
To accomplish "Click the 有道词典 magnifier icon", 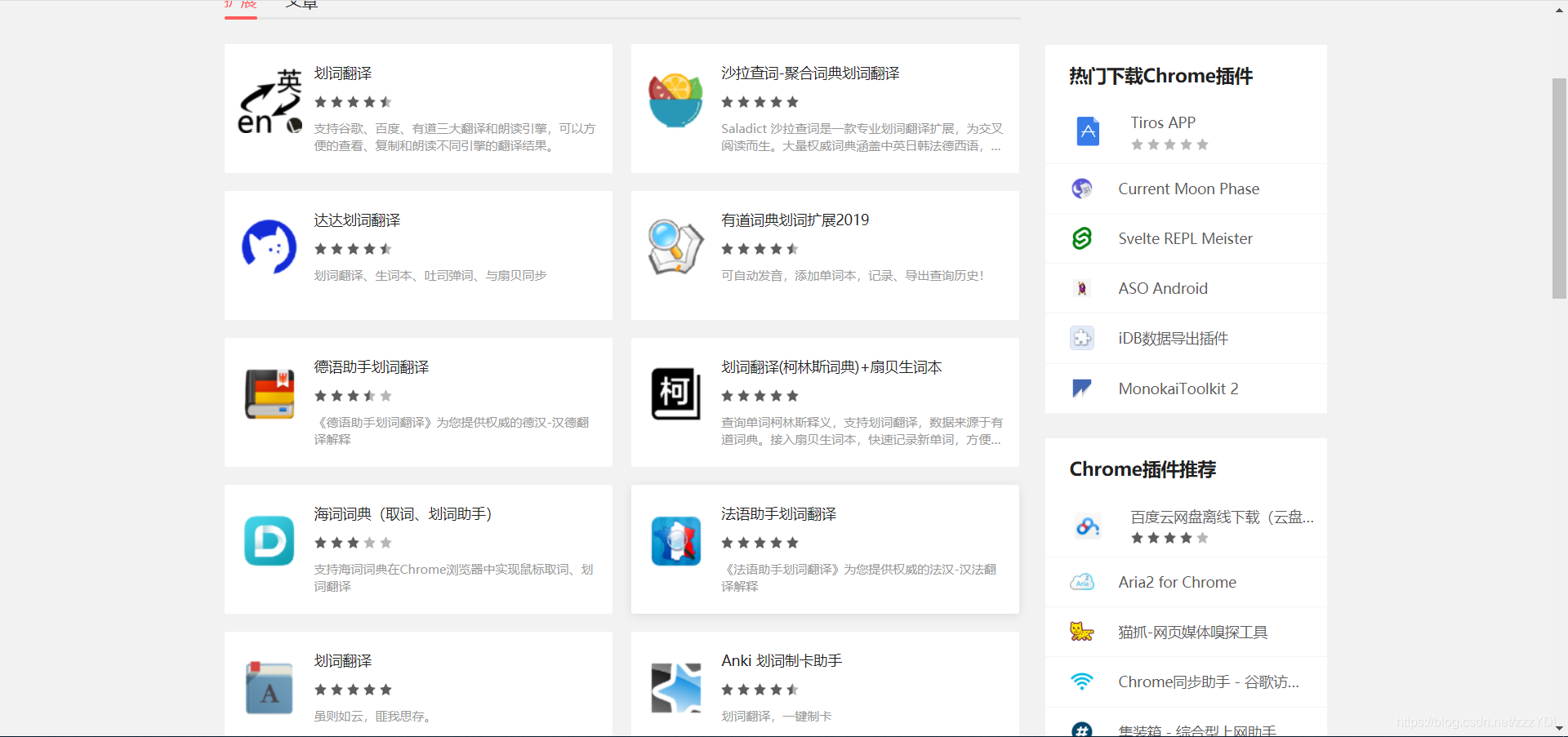I will (675, 246).
